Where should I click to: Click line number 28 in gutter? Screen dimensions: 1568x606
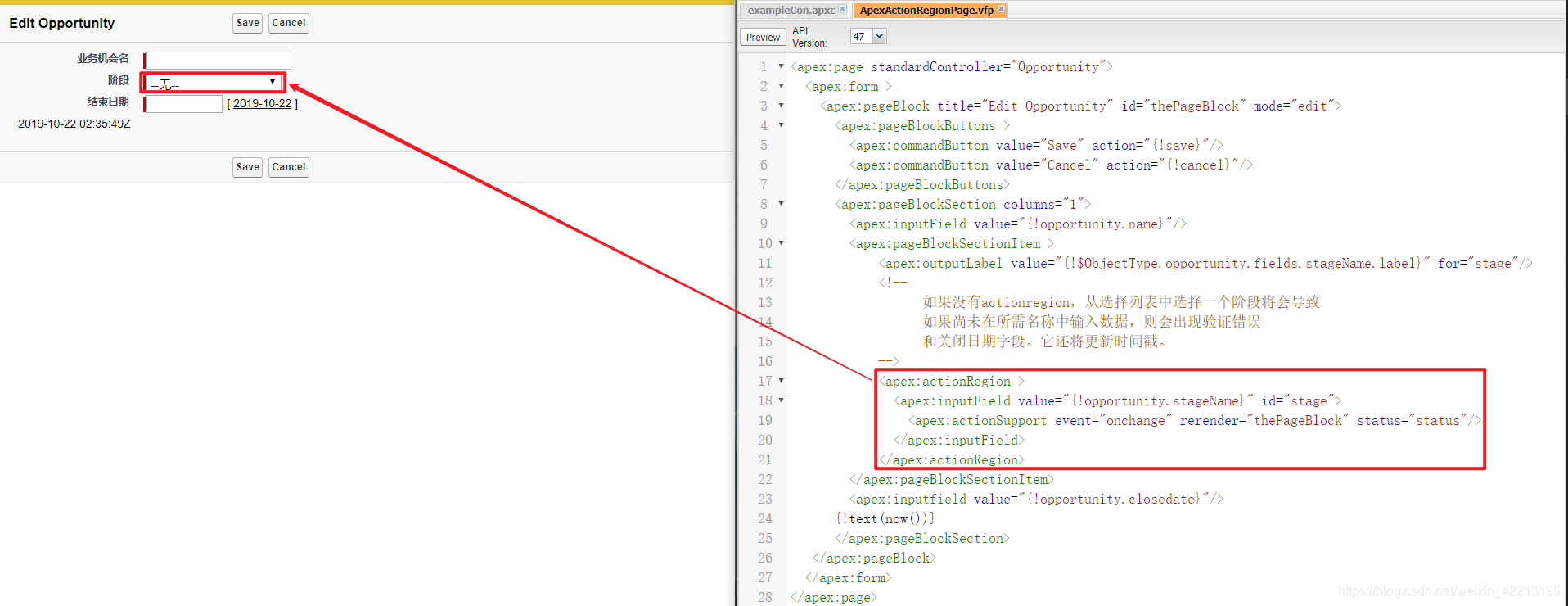coord(764,597)
